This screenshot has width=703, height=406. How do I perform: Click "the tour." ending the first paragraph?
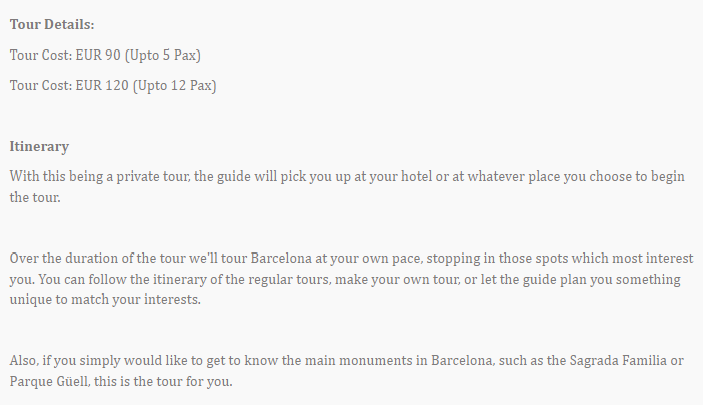tap(34, 199)
